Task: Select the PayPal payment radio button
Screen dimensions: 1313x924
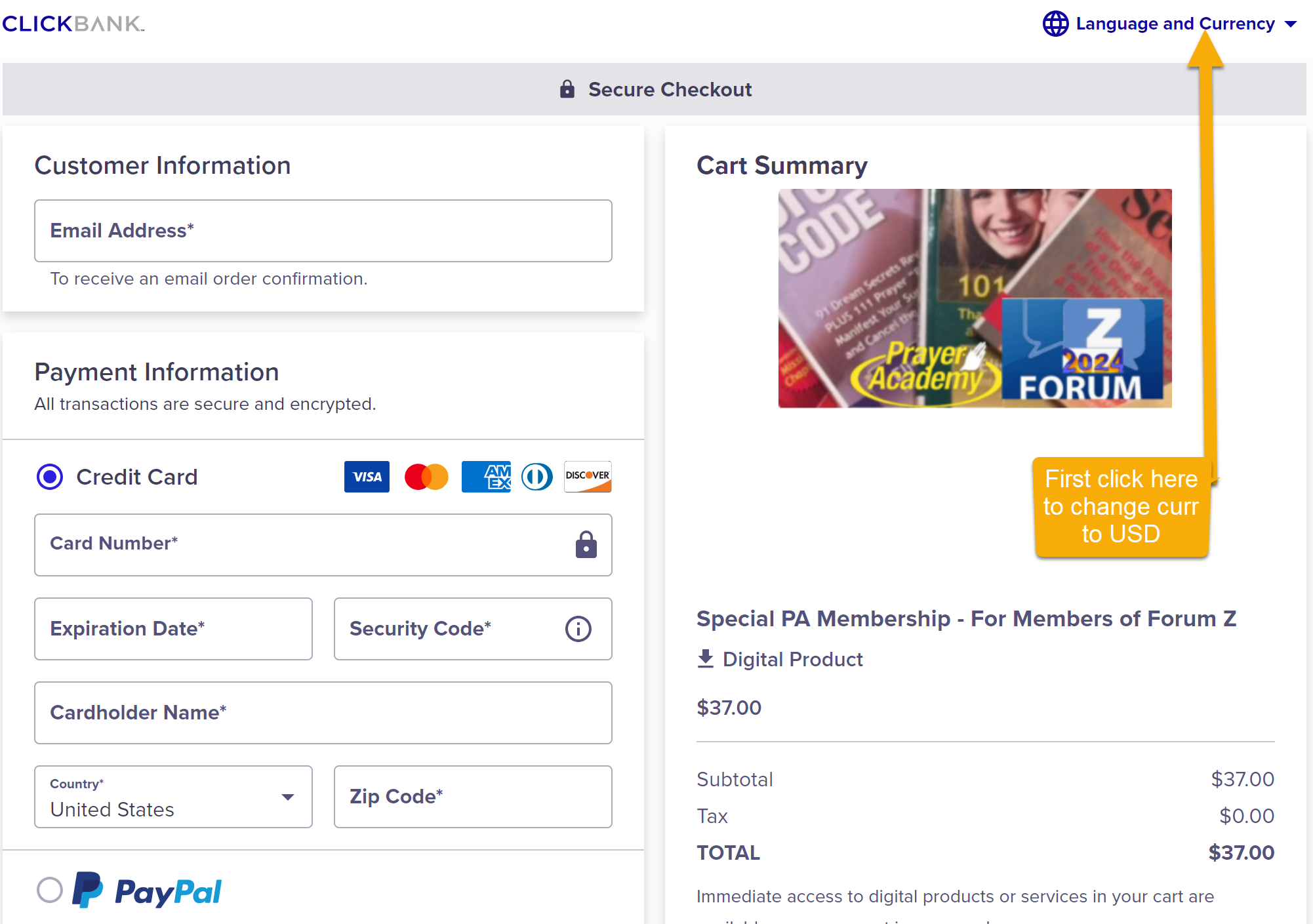Action: click(50, 890)
